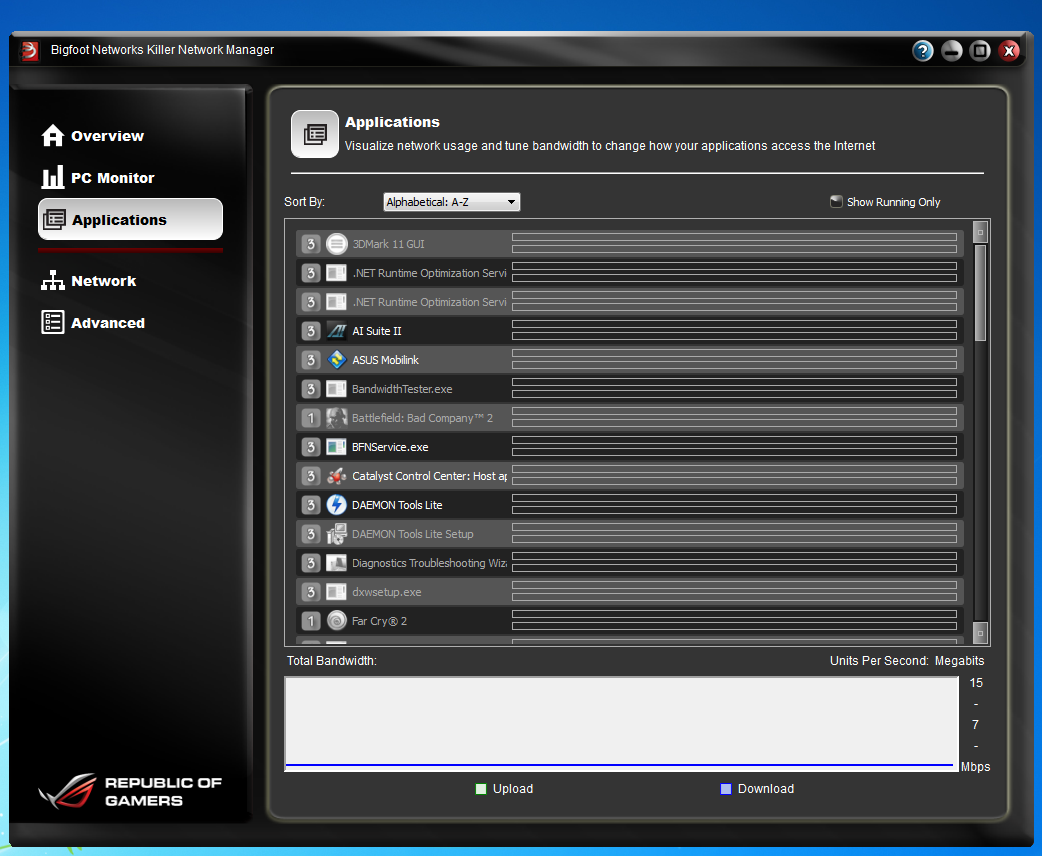Open help with the question mark button
Image resolution: width=1042 pixels, height=856 pixels.
(x=922, y=51)
